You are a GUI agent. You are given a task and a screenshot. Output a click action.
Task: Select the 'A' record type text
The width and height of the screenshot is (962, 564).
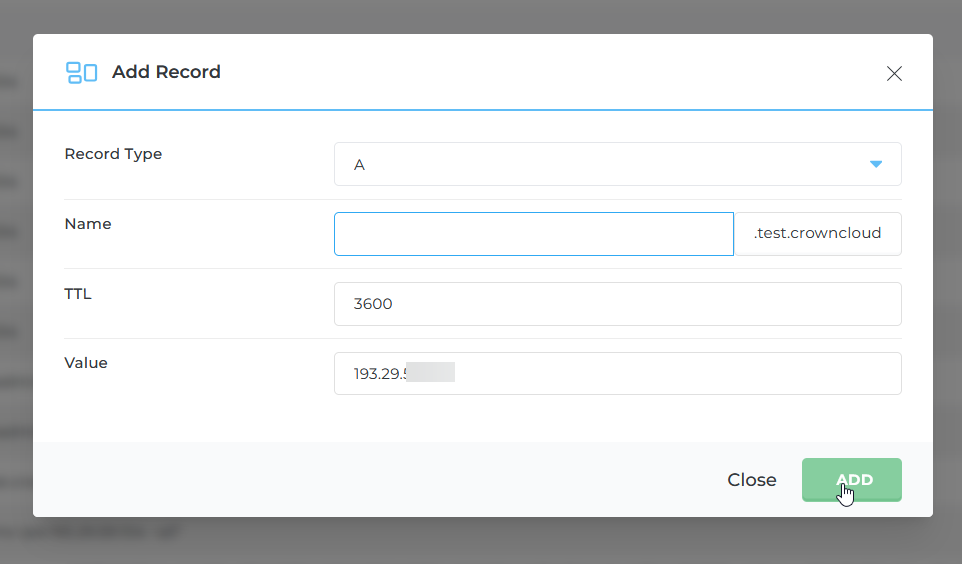pyautogui.click(x=359, y=165)
